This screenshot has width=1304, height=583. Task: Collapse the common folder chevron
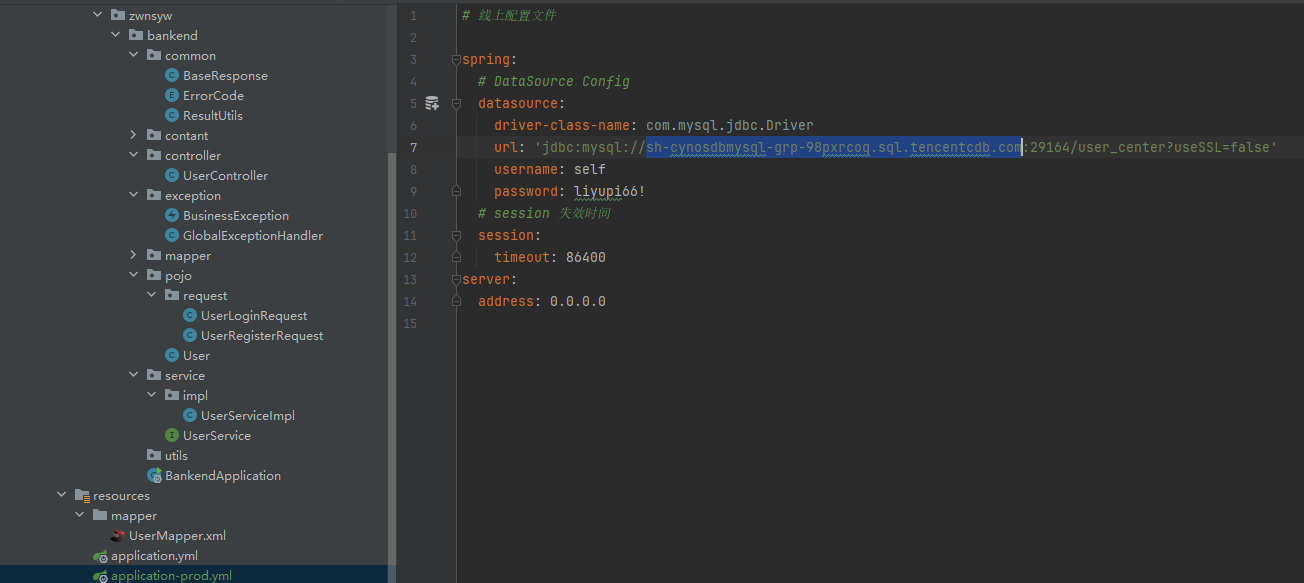(x=134, y=55)
